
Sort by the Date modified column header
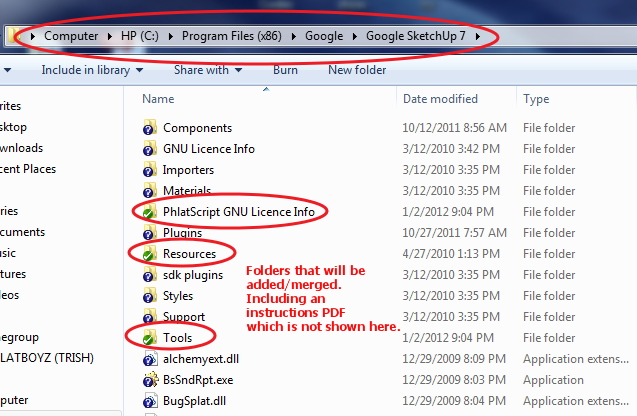440,99
